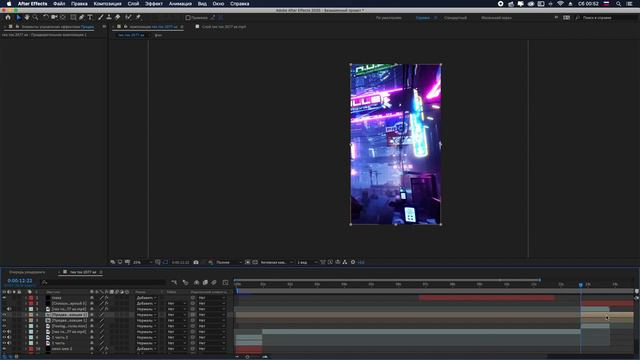Image resolution: width=640 pixels, height=360 pixels.
Task: Click the exposure reset icon in viewer footer
Action: coord(353,262)
